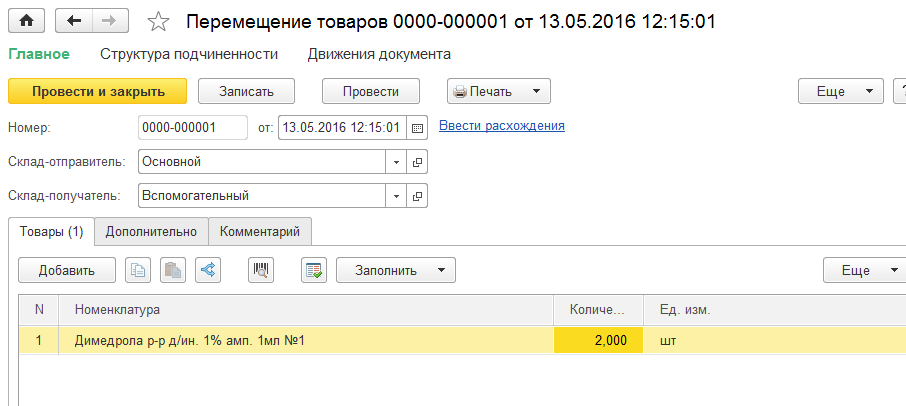The height and width of the screenshot is (406, 906).
Task: Paste rows with the clipboard icon
Action: tap(173, 270)
